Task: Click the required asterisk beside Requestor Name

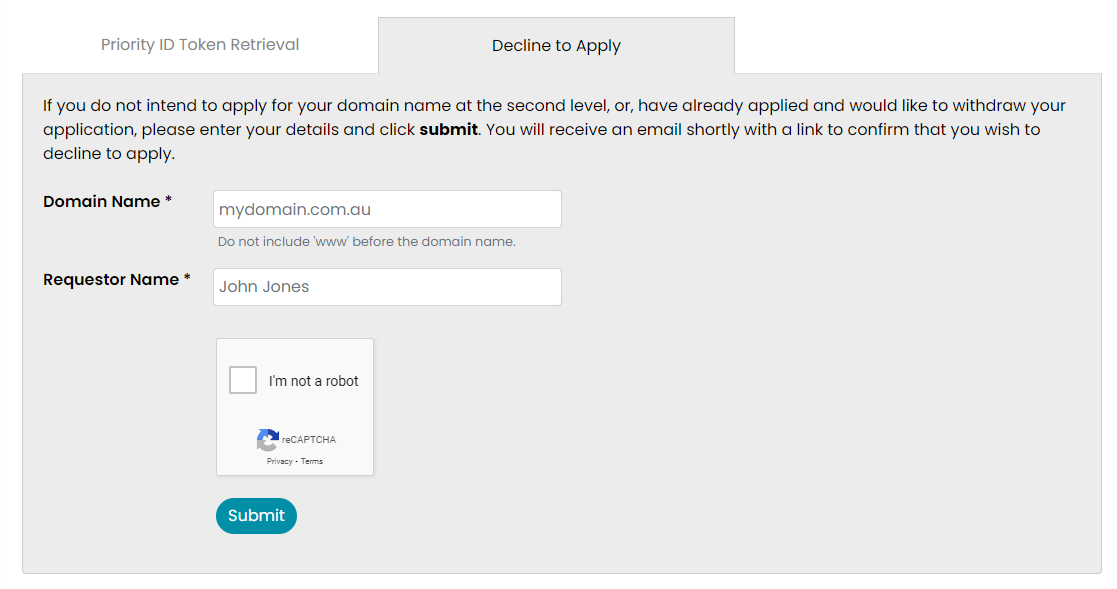Action: 187,279
